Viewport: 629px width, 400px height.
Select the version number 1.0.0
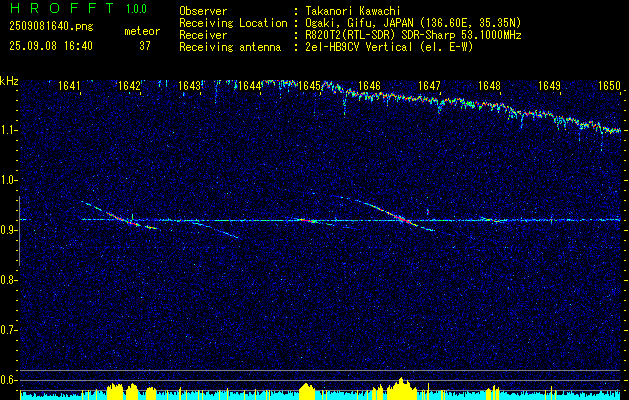pos(136,8)
